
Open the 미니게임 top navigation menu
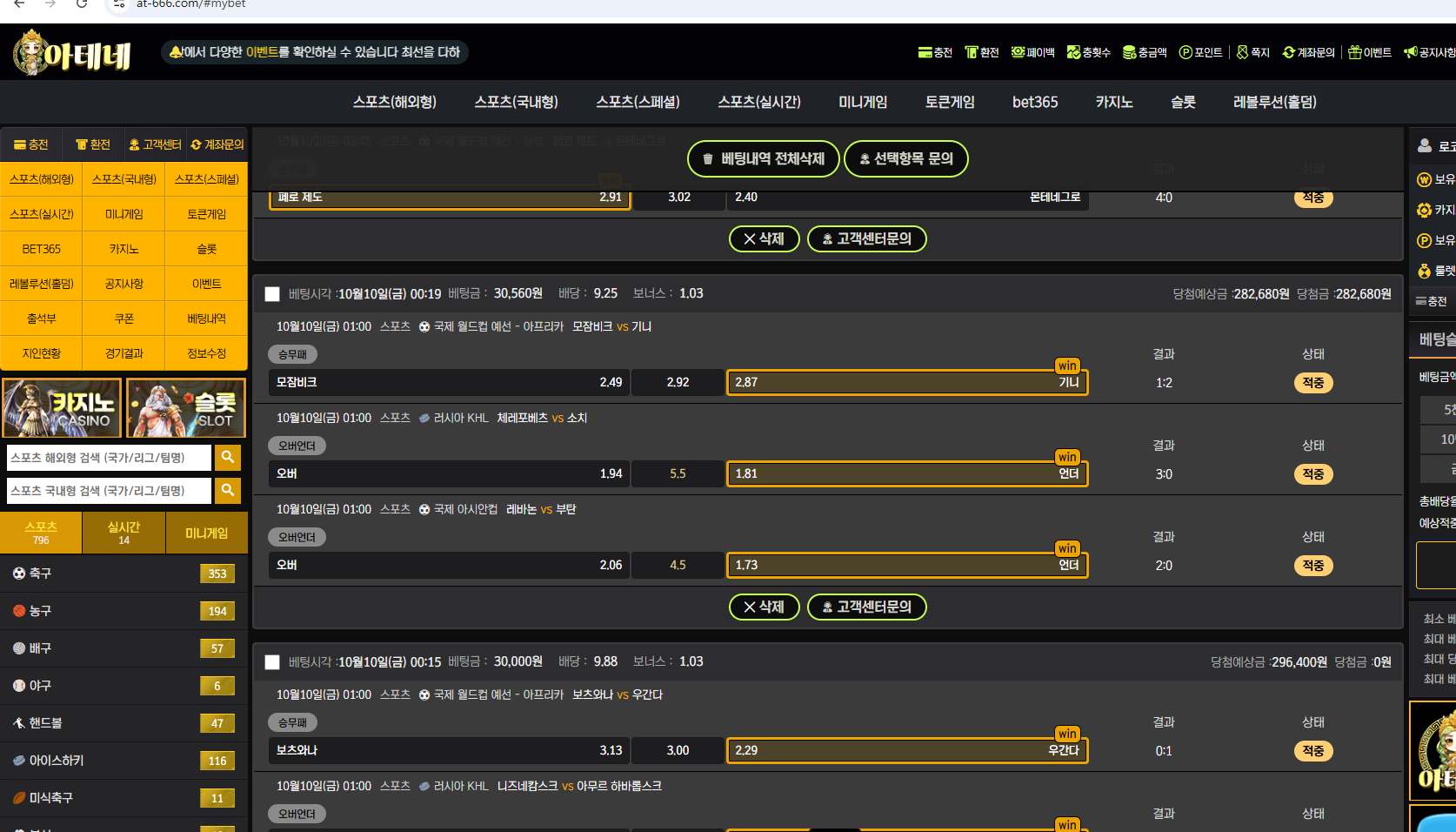pos(862,102)
